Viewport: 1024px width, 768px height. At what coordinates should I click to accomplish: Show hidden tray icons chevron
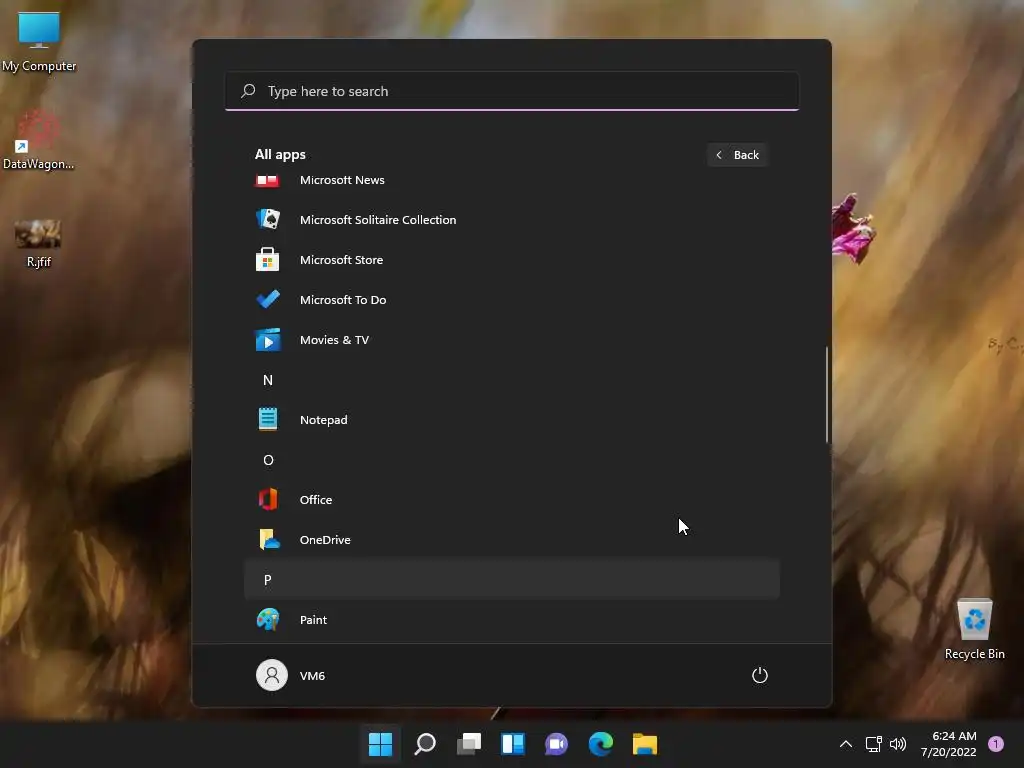click(846, 744)
